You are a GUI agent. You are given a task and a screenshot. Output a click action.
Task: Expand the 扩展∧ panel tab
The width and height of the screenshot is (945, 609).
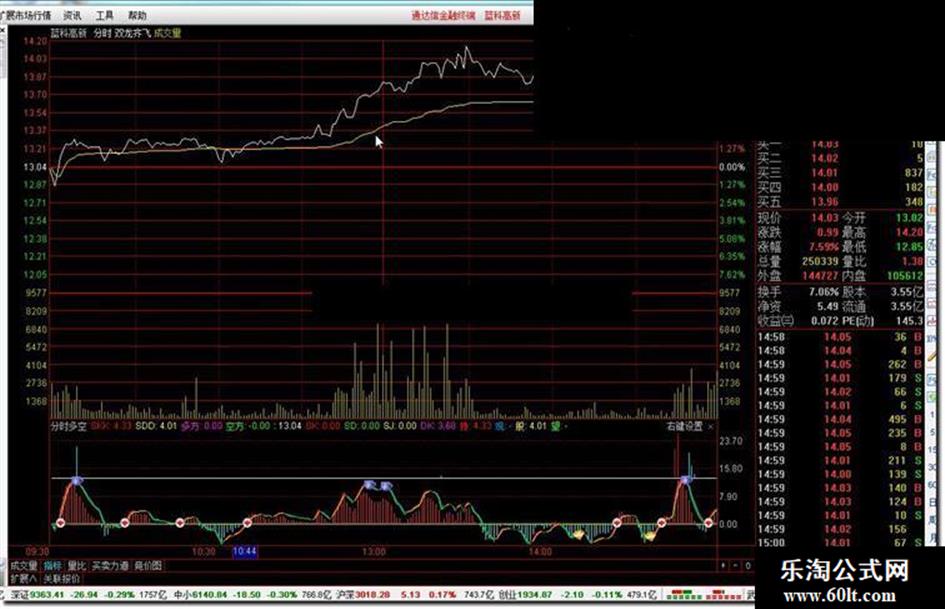[x=24, y=579]
